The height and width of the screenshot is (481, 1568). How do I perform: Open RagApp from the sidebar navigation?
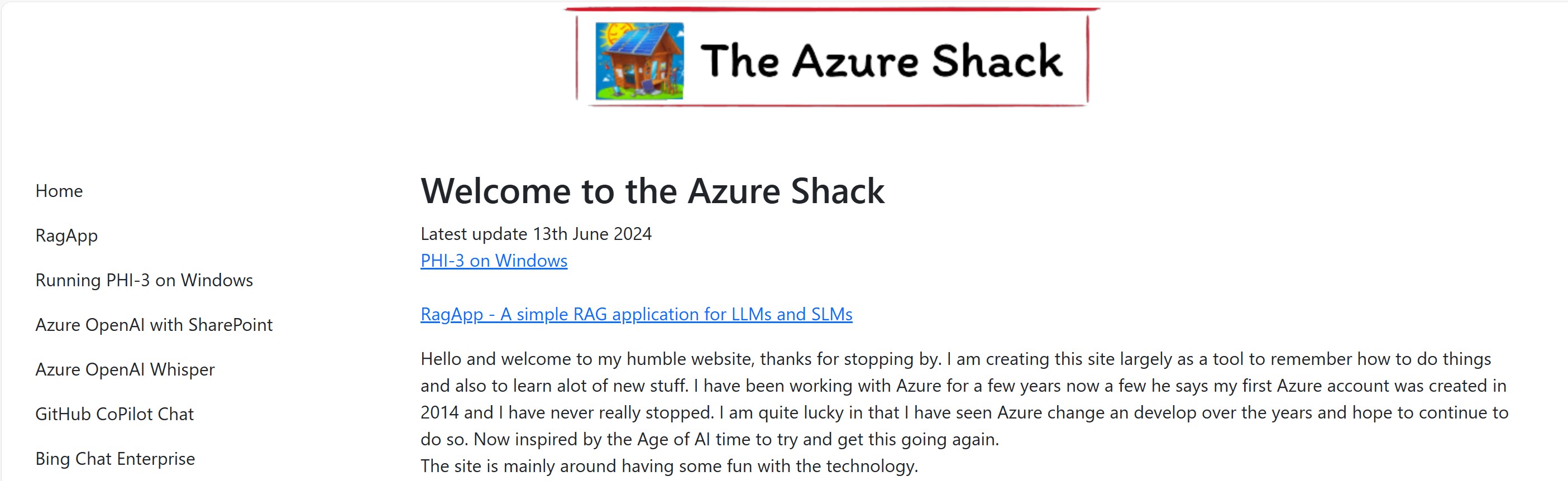tap(66, 235)
